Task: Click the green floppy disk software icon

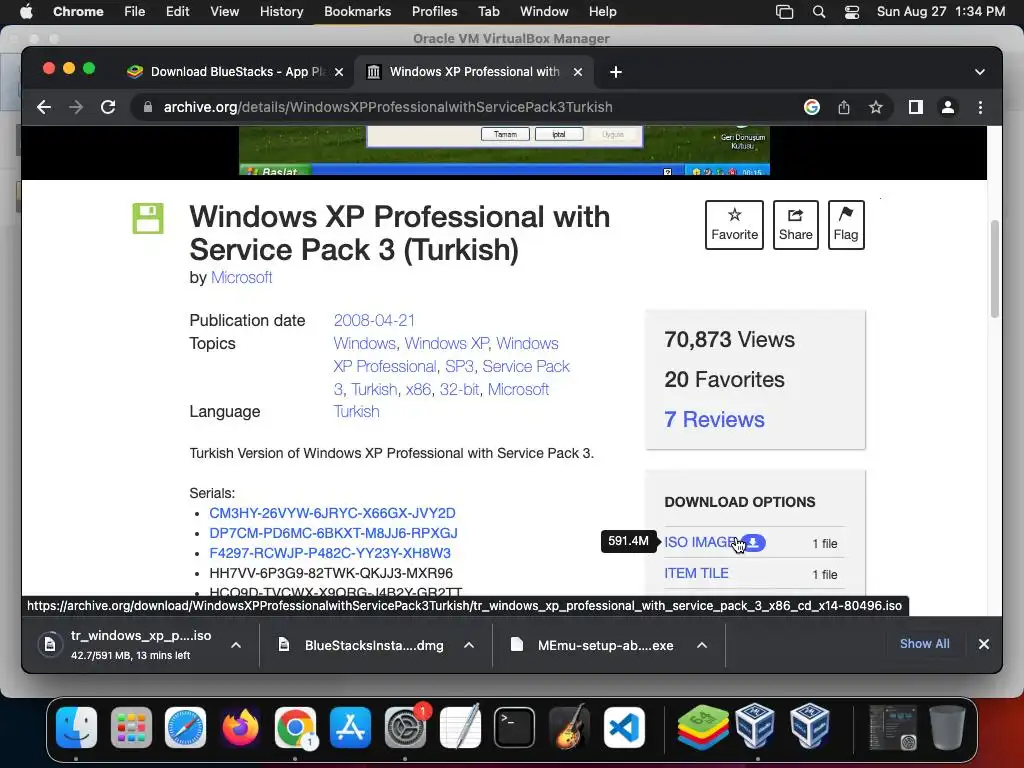Action: pos(148,218)
